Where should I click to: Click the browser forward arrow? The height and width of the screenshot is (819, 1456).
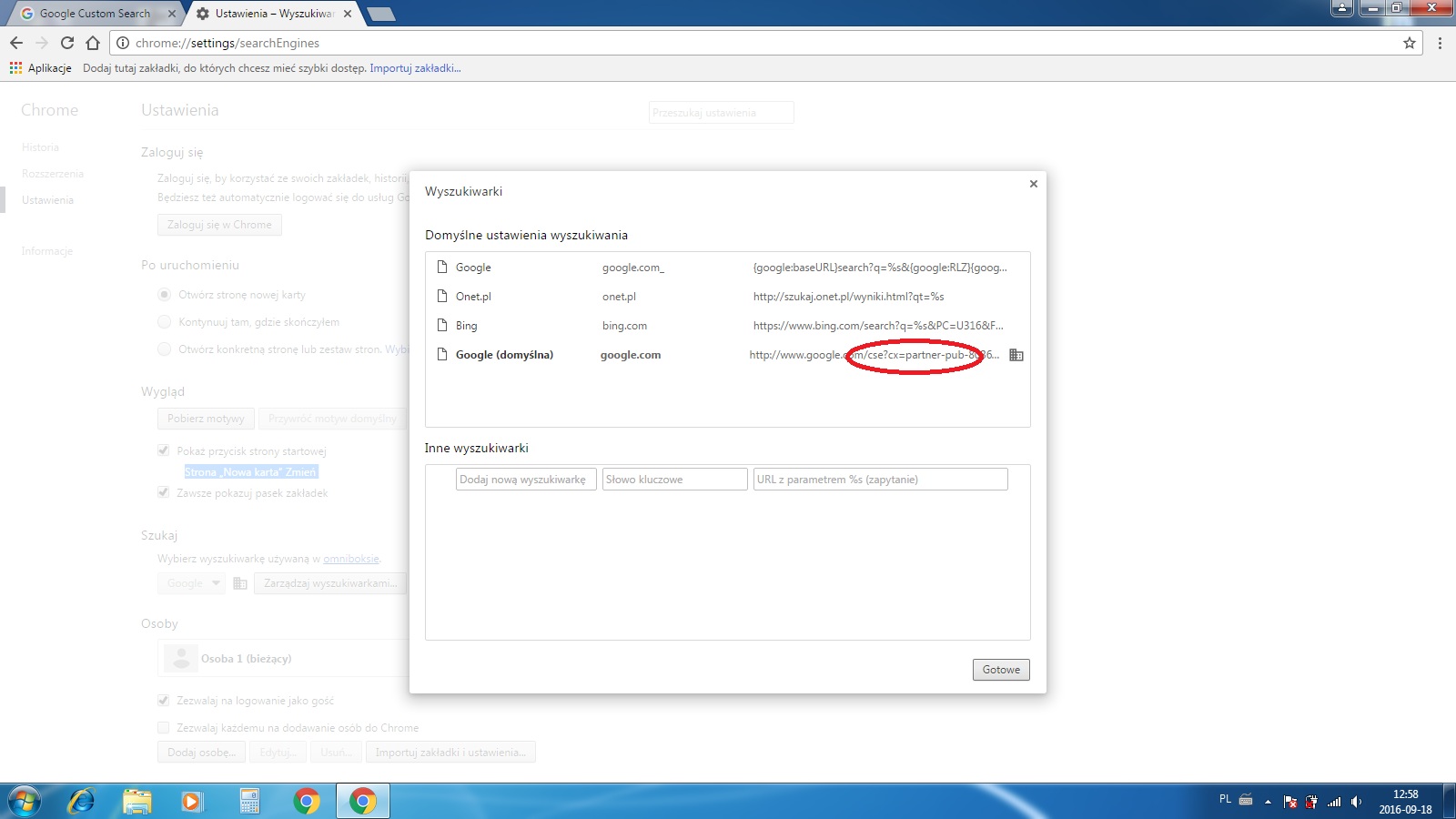tap(42, 43)
